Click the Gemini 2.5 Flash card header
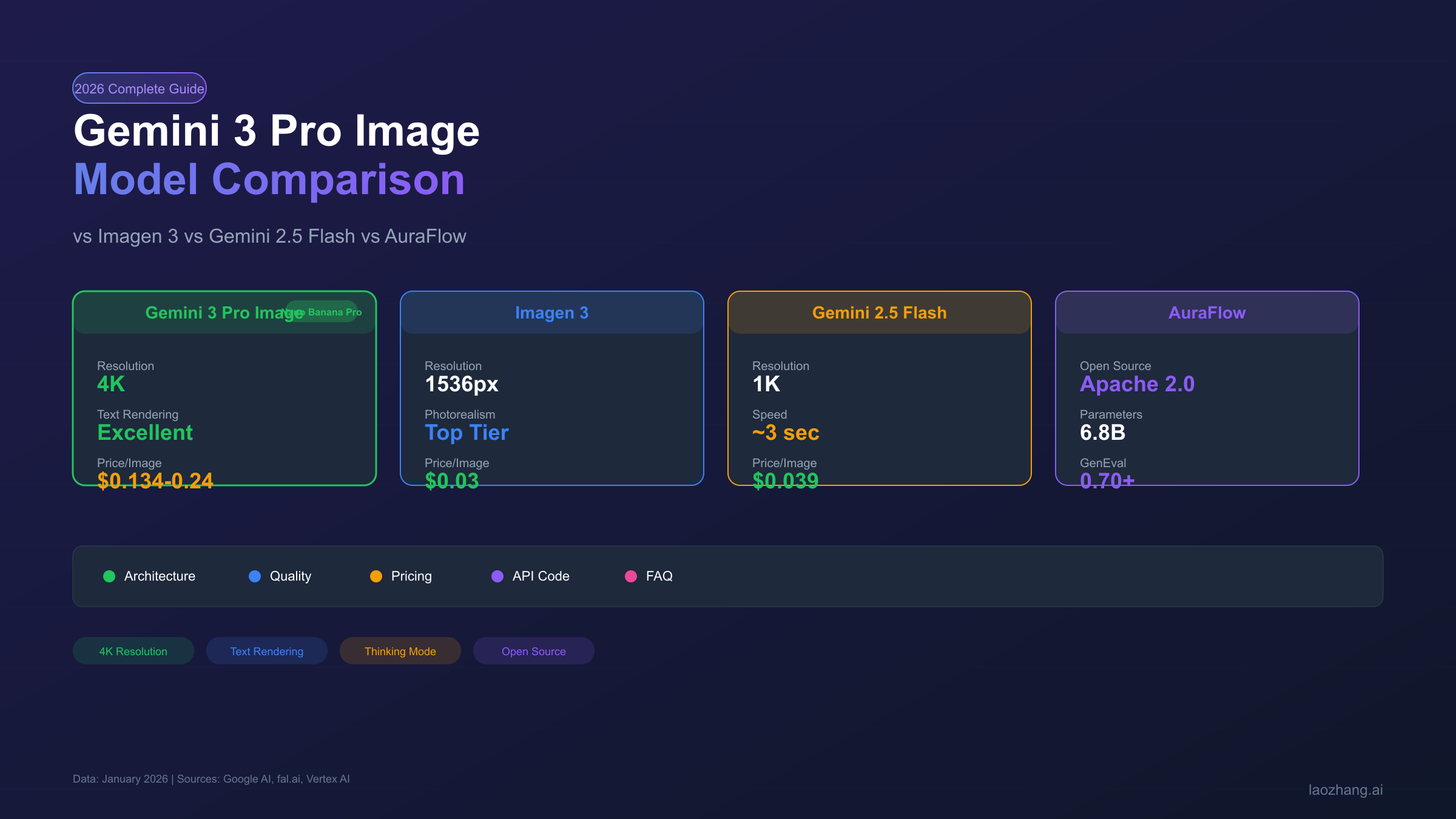 coord(879,313)
